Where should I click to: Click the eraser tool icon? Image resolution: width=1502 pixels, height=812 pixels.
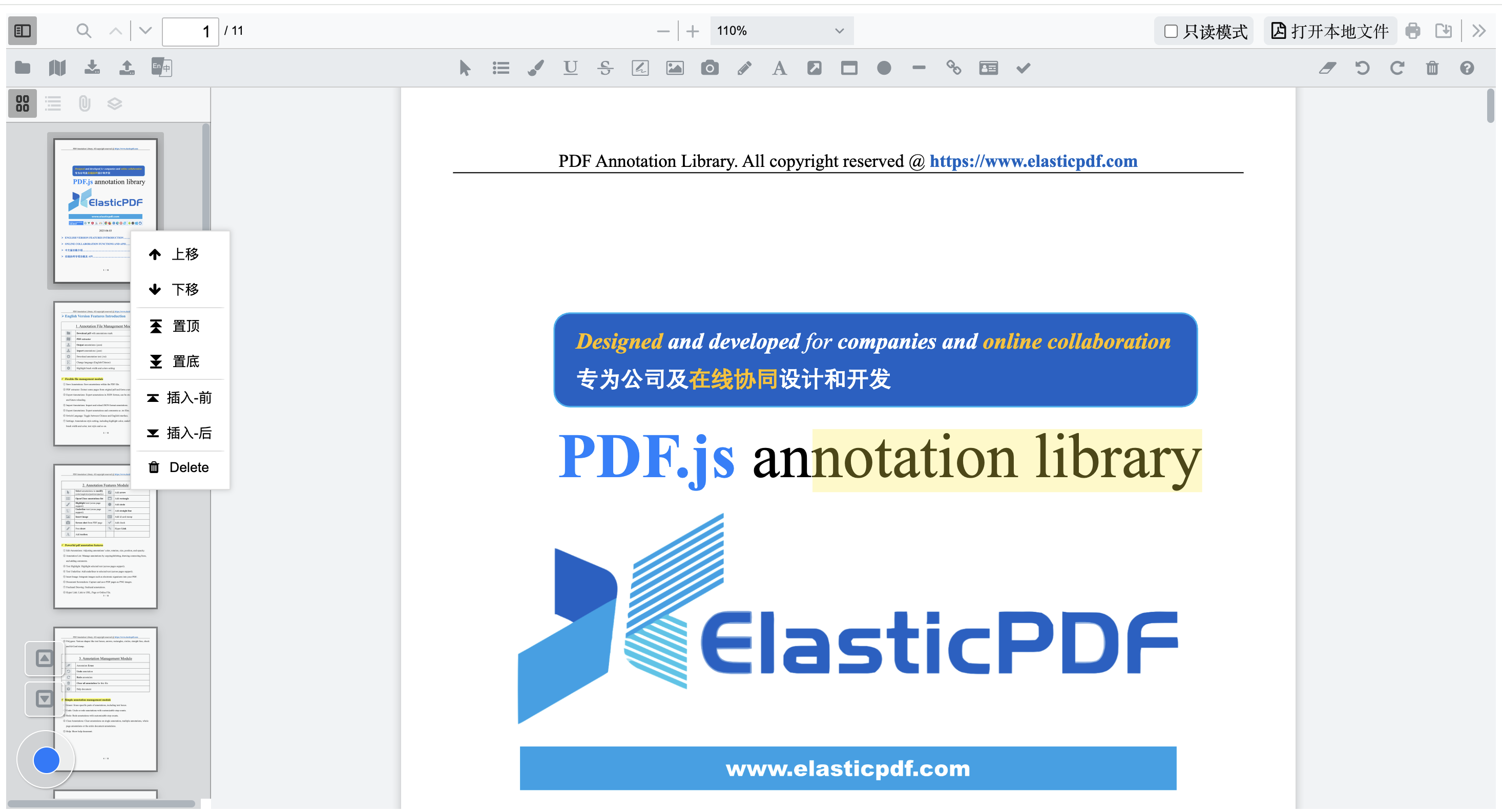(x=1328, y=68)
